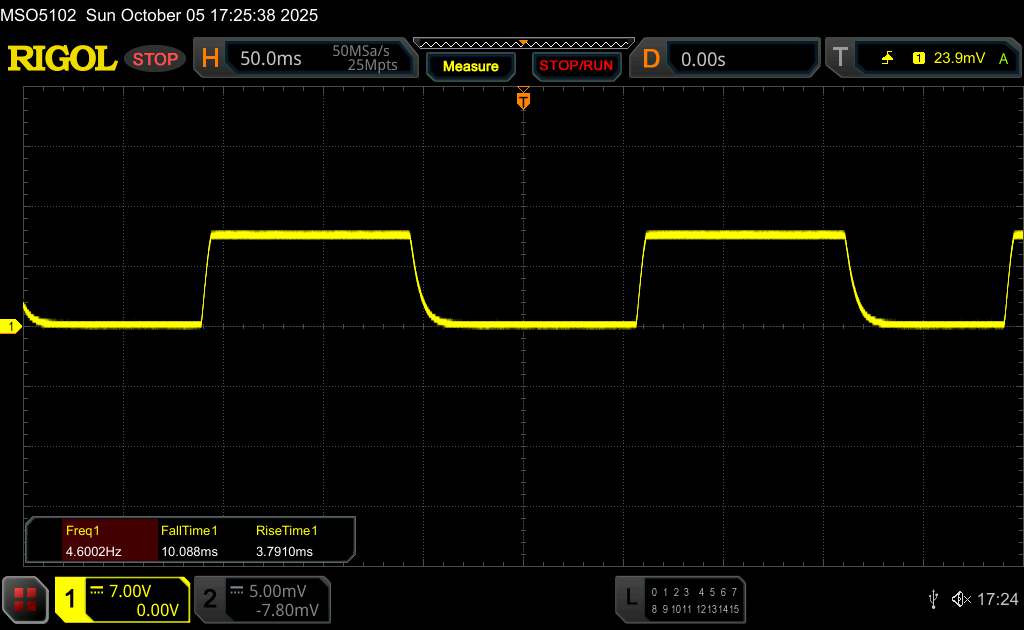Click the USB connection status icon

click(933, 598)
